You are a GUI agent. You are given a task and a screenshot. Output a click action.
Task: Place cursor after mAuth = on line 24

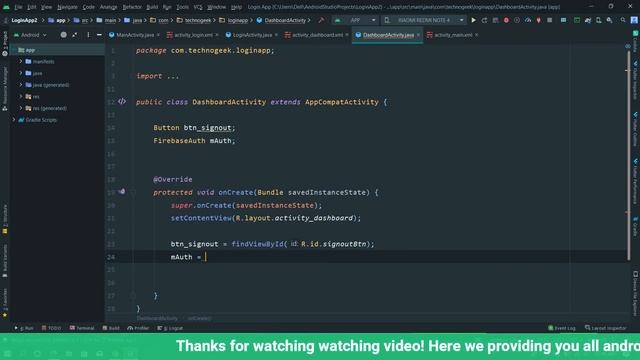click(206, 257)
